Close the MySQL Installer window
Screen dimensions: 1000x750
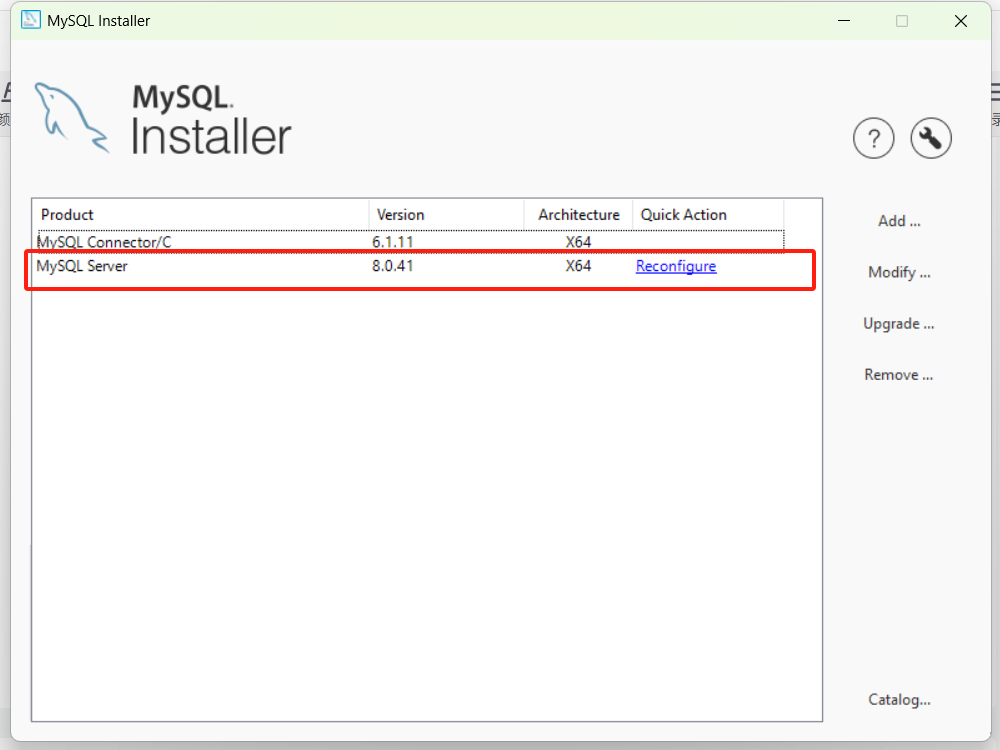pyautogui.click(x=961, y=20)
